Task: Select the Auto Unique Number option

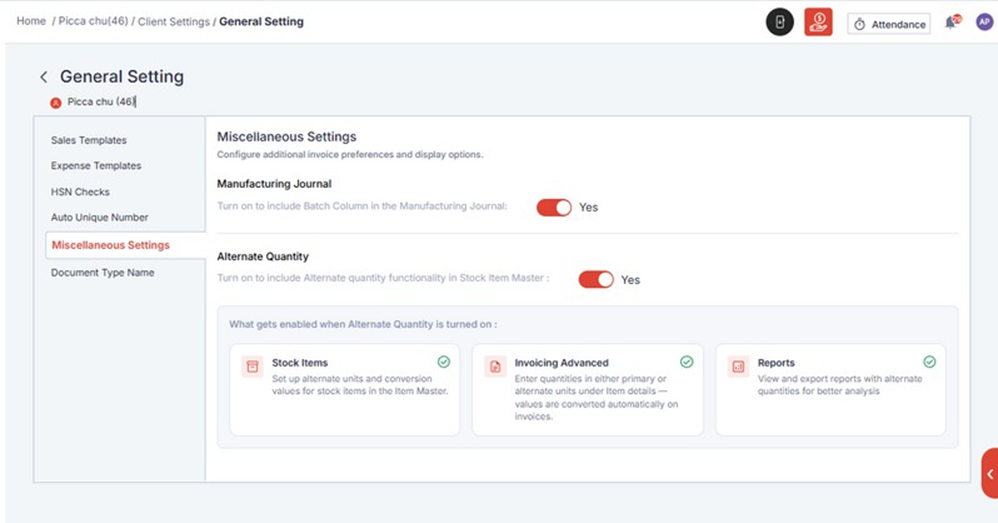Action: (x=99, y=217)
